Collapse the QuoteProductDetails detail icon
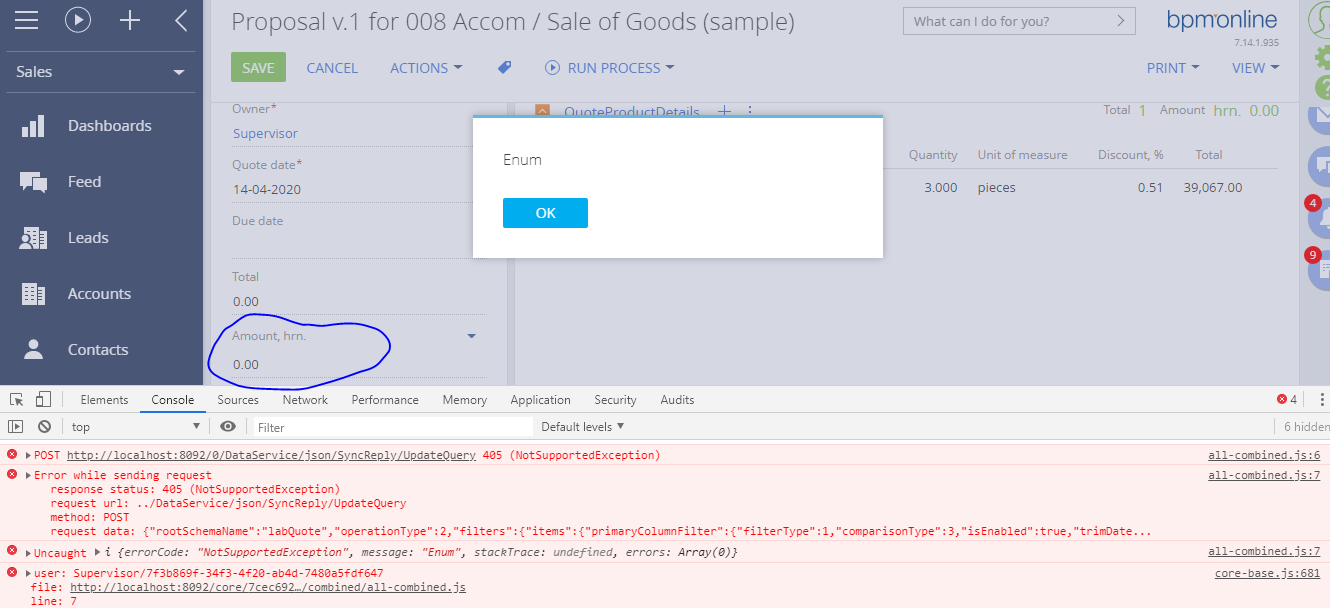The height and width of the screenshot is (608, 1330). pyautogui.click(x=542, y=111)
